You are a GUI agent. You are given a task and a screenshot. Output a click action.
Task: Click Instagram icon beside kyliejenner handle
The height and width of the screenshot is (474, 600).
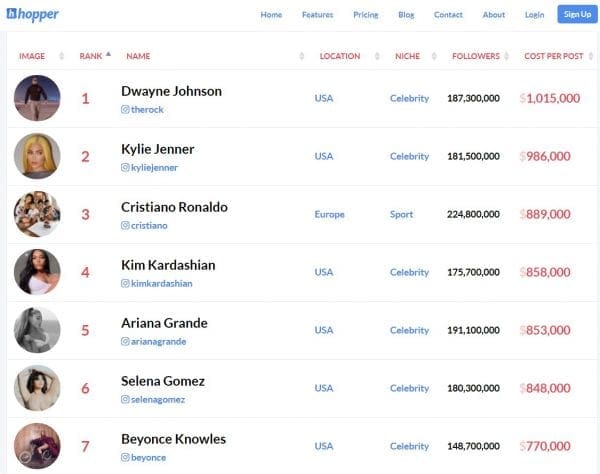tap(125, 168)
